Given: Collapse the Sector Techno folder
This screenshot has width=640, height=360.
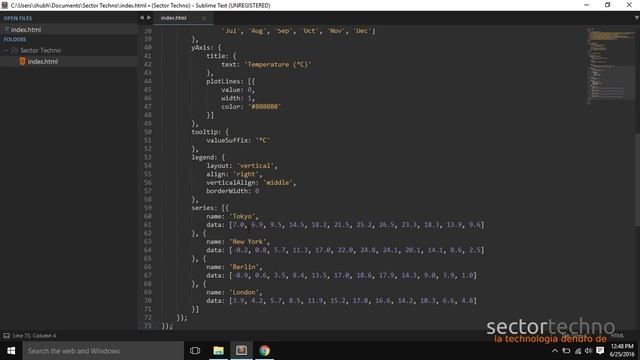Looking at the screenshot, I should coord(6,50).
